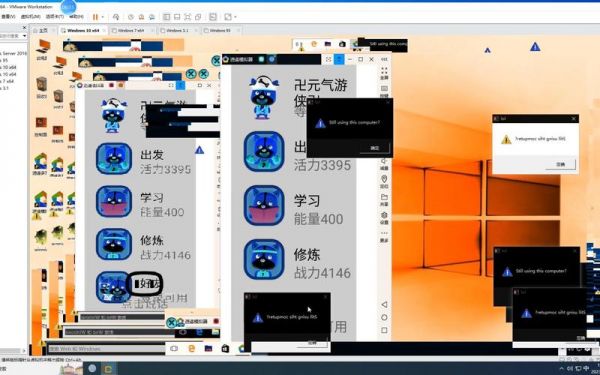Click the Android back triangle button
600x375 pixels.
tap(384, 305)
